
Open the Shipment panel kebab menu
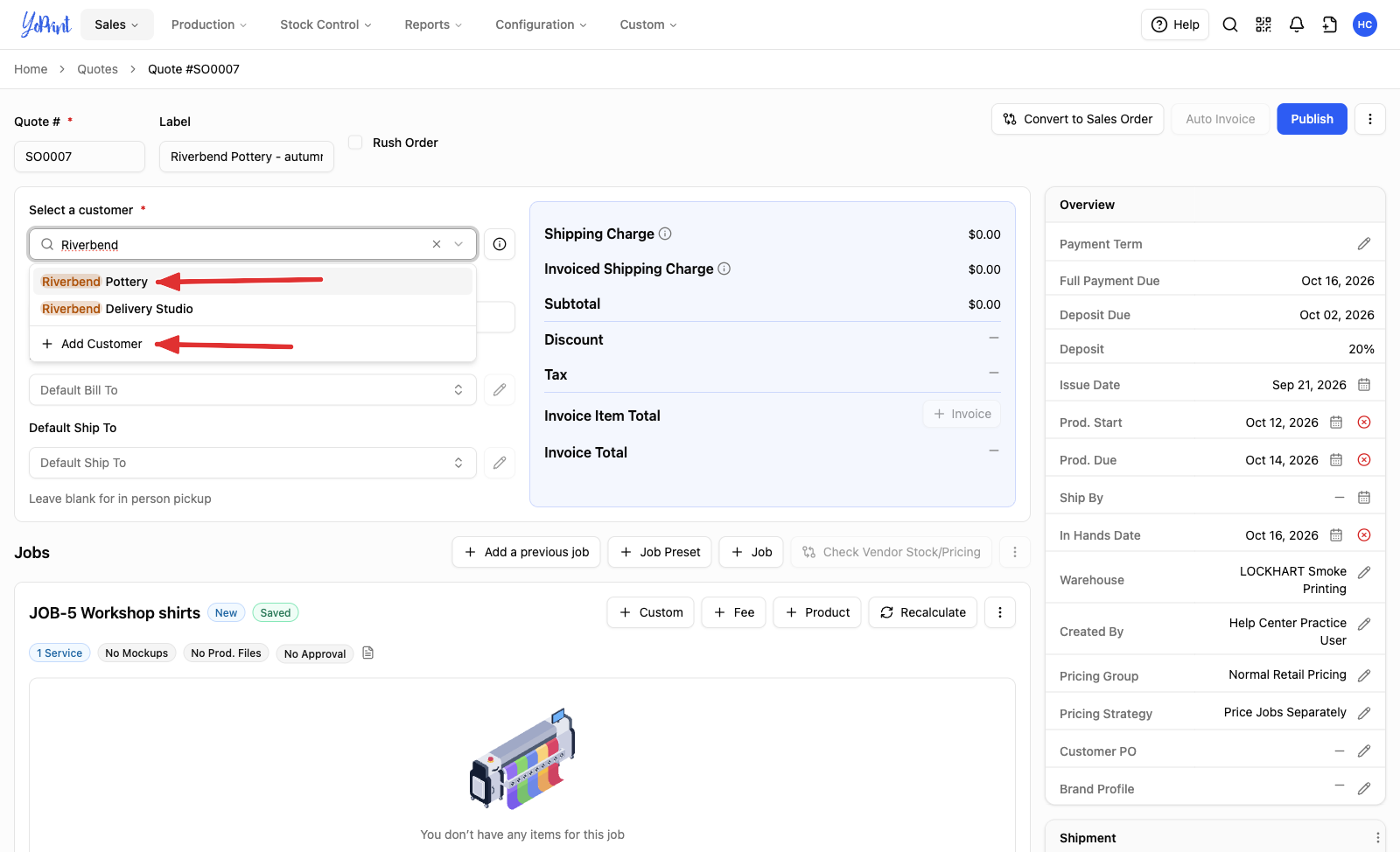[x=1377, y=837]
